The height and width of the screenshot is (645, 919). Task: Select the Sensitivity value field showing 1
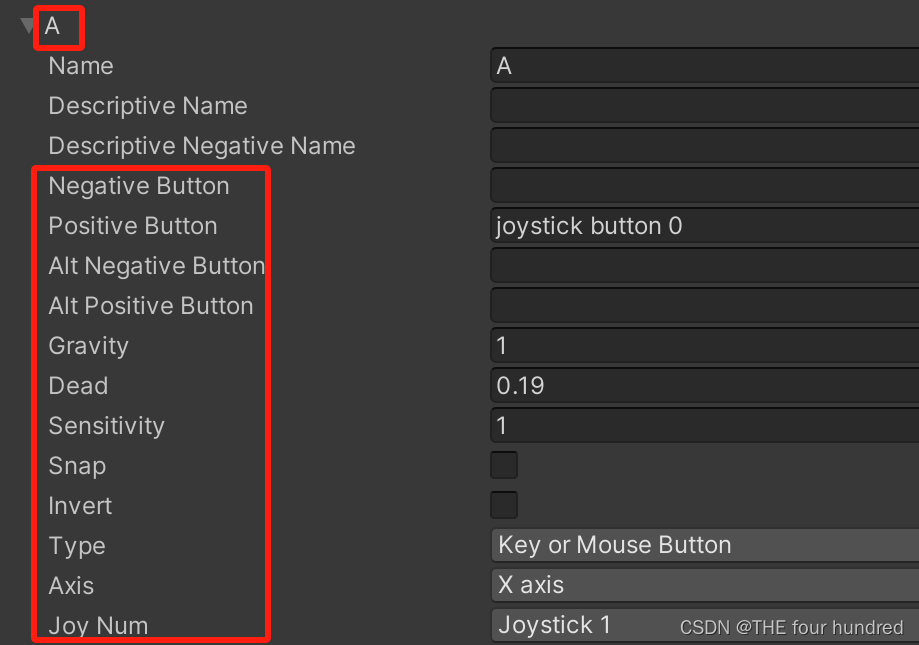point(700,425)
